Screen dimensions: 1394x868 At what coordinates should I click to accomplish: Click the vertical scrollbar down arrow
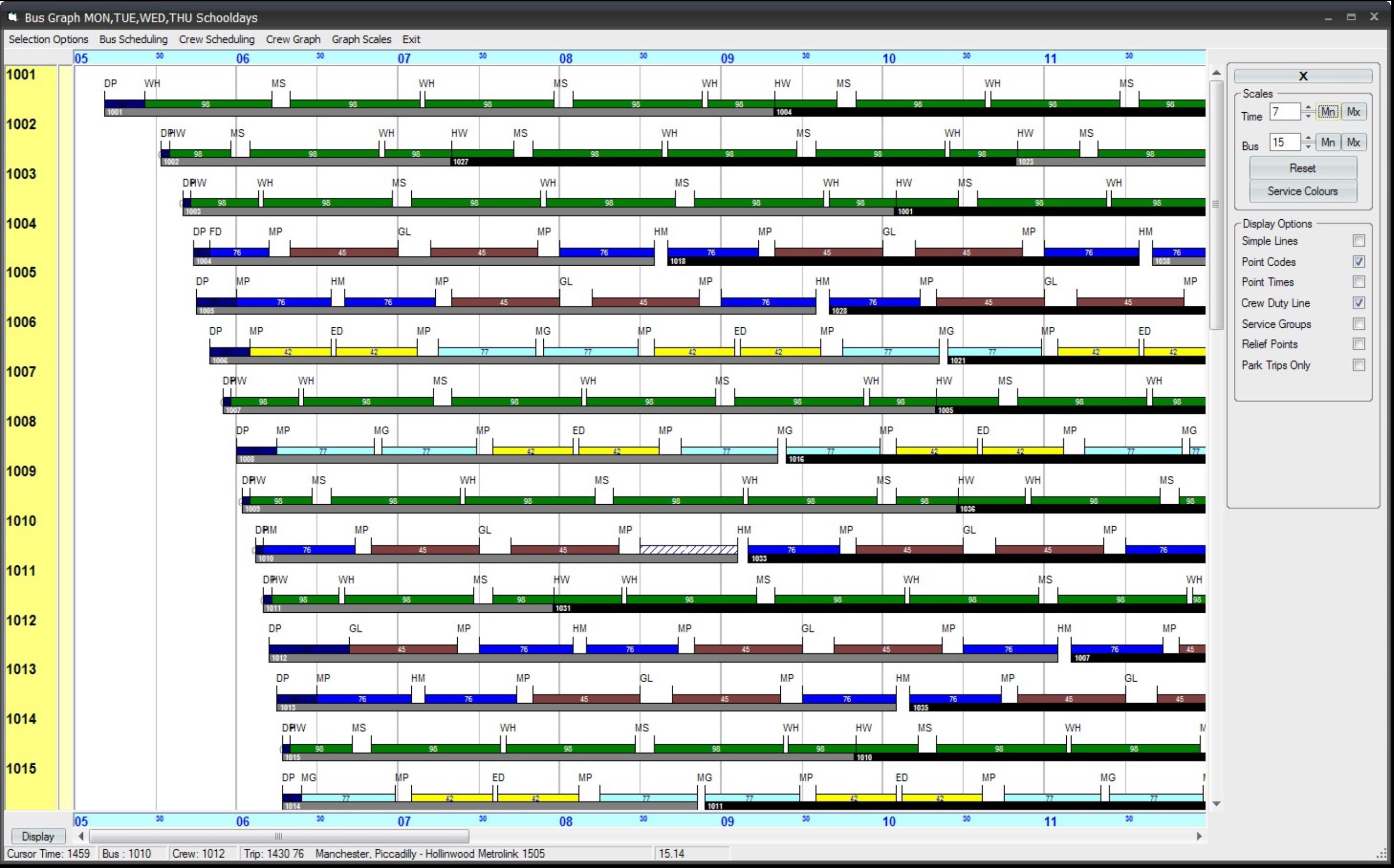pos(1216,804)
